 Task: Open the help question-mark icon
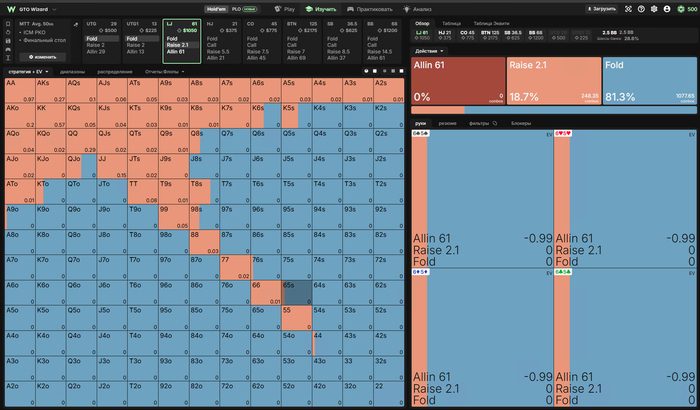click(x=641, y=9)
